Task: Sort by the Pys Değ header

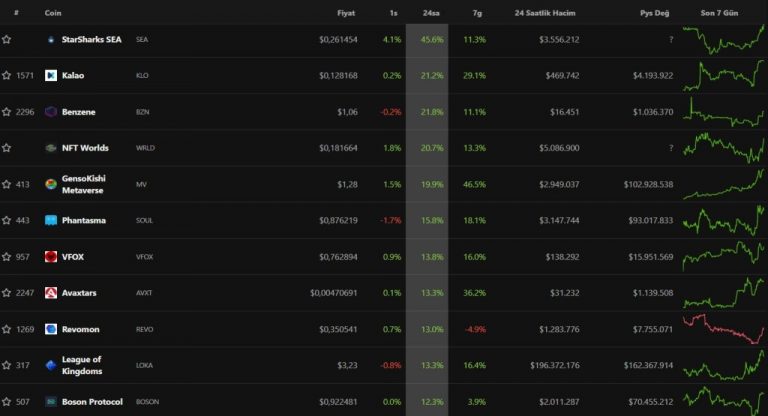Action: click(654, 13)
